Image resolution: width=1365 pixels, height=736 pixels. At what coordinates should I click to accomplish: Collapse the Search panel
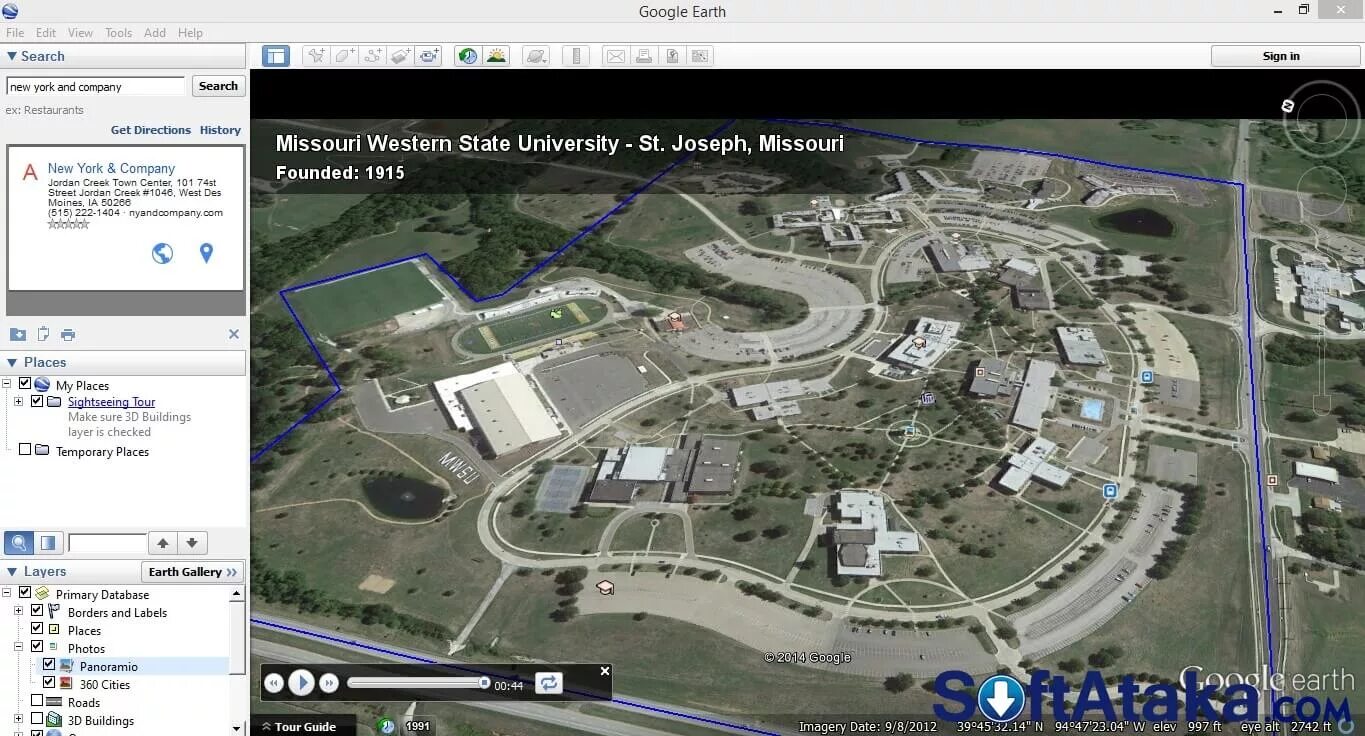click(x=12, y=56)
